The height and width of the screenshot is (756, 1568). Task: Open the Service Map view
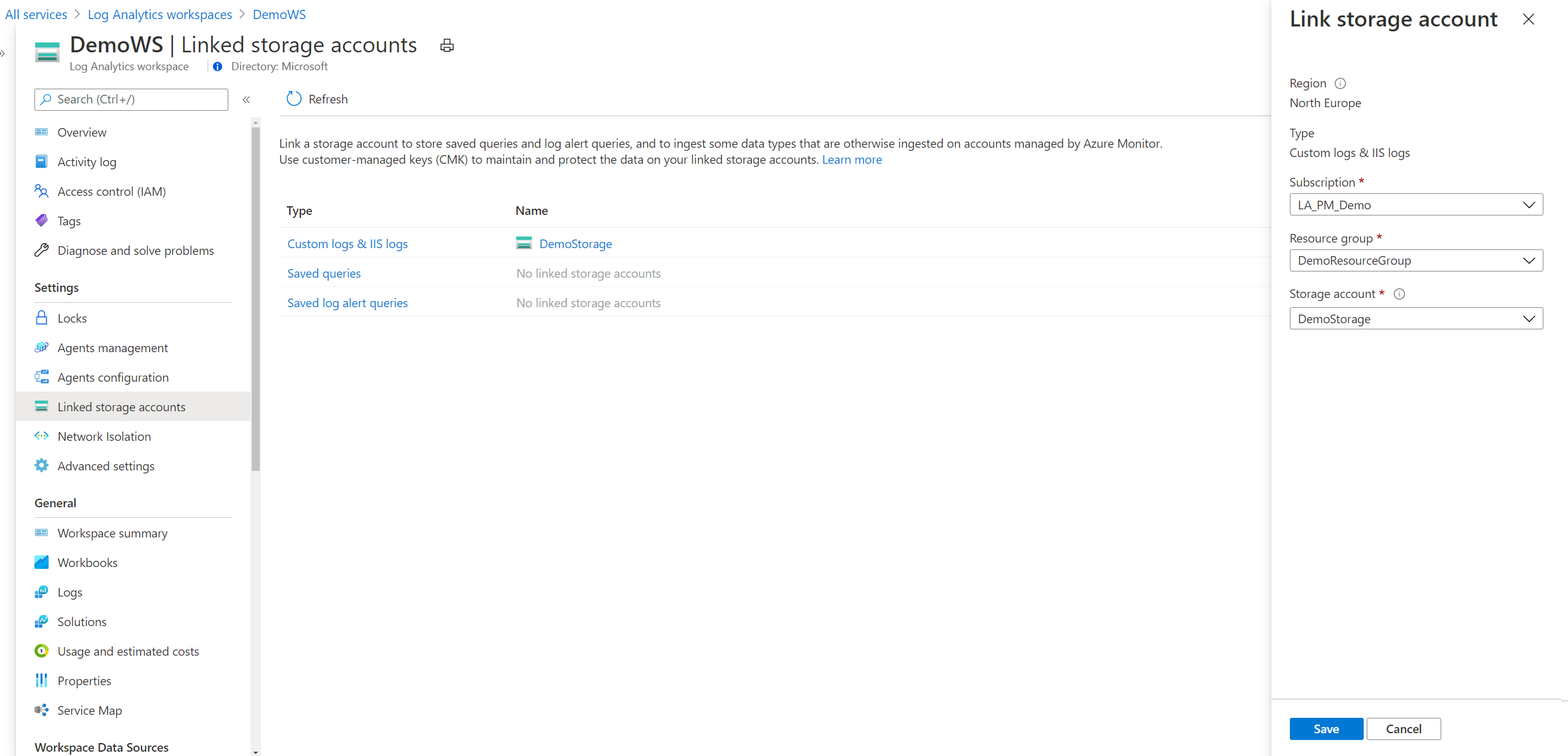(89, 710)
